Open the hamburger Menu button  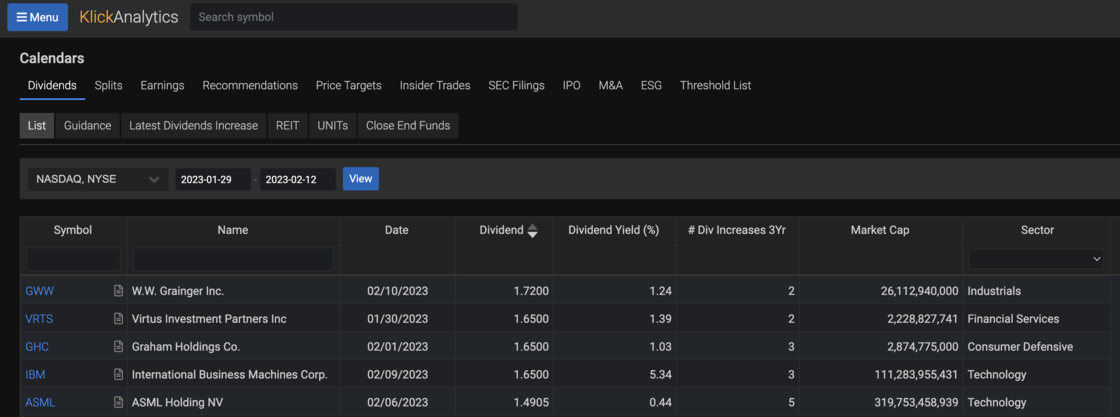(x=38, y=17)
